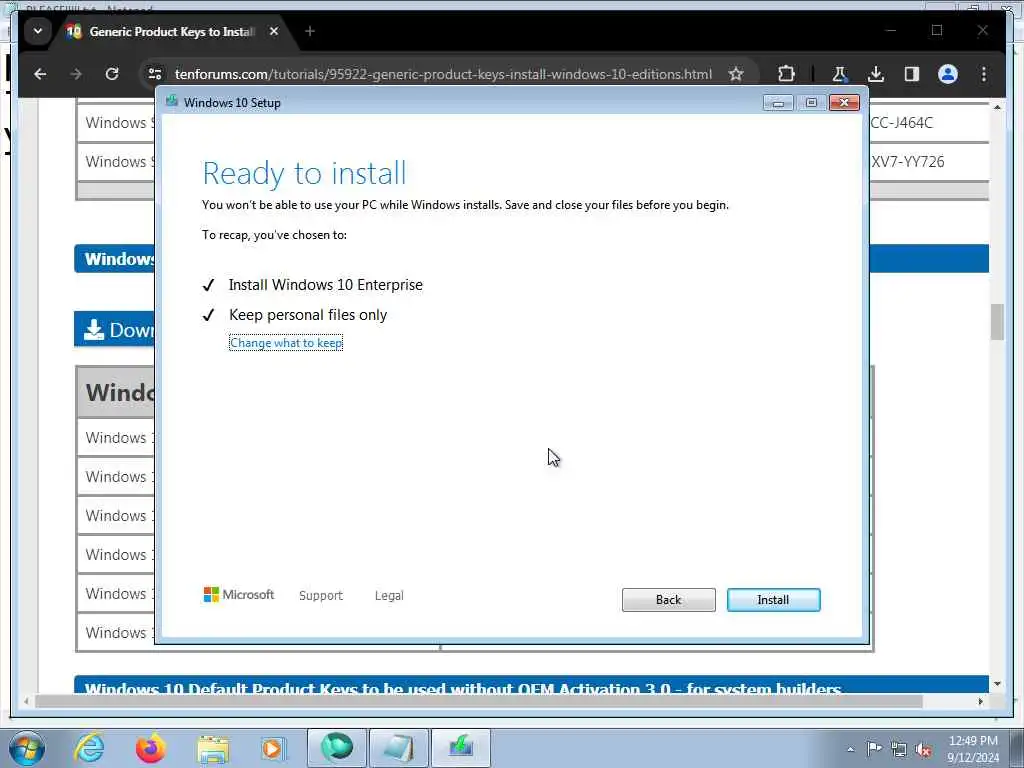Screen dimensions: 1024x768
Task: Open Action Center flag icon in tray
Action: click(x=874, y=748)
